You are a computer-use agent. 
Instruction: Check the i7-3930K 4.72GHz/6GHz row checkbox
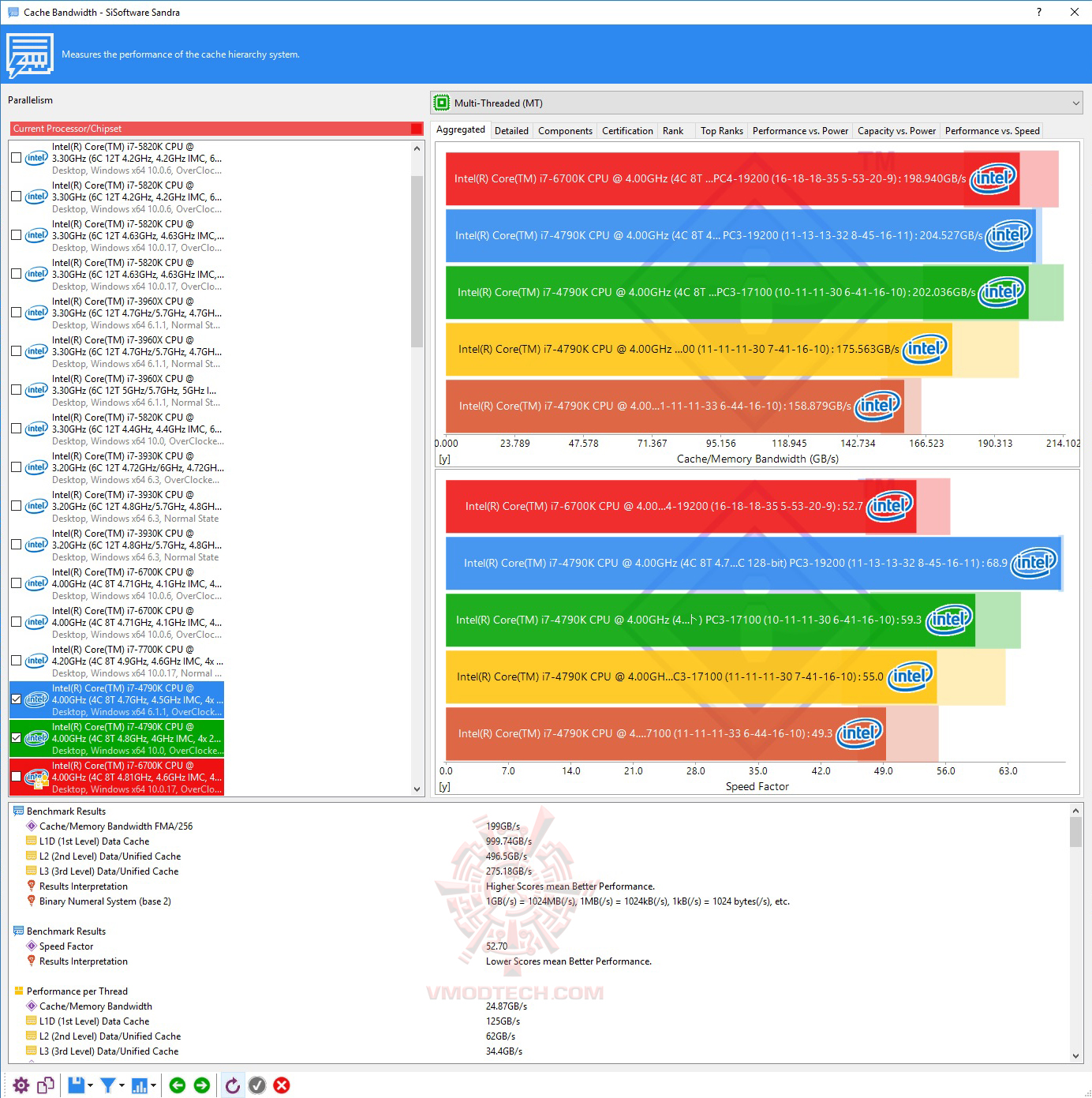pyautogui.click(x=16, y=467)
